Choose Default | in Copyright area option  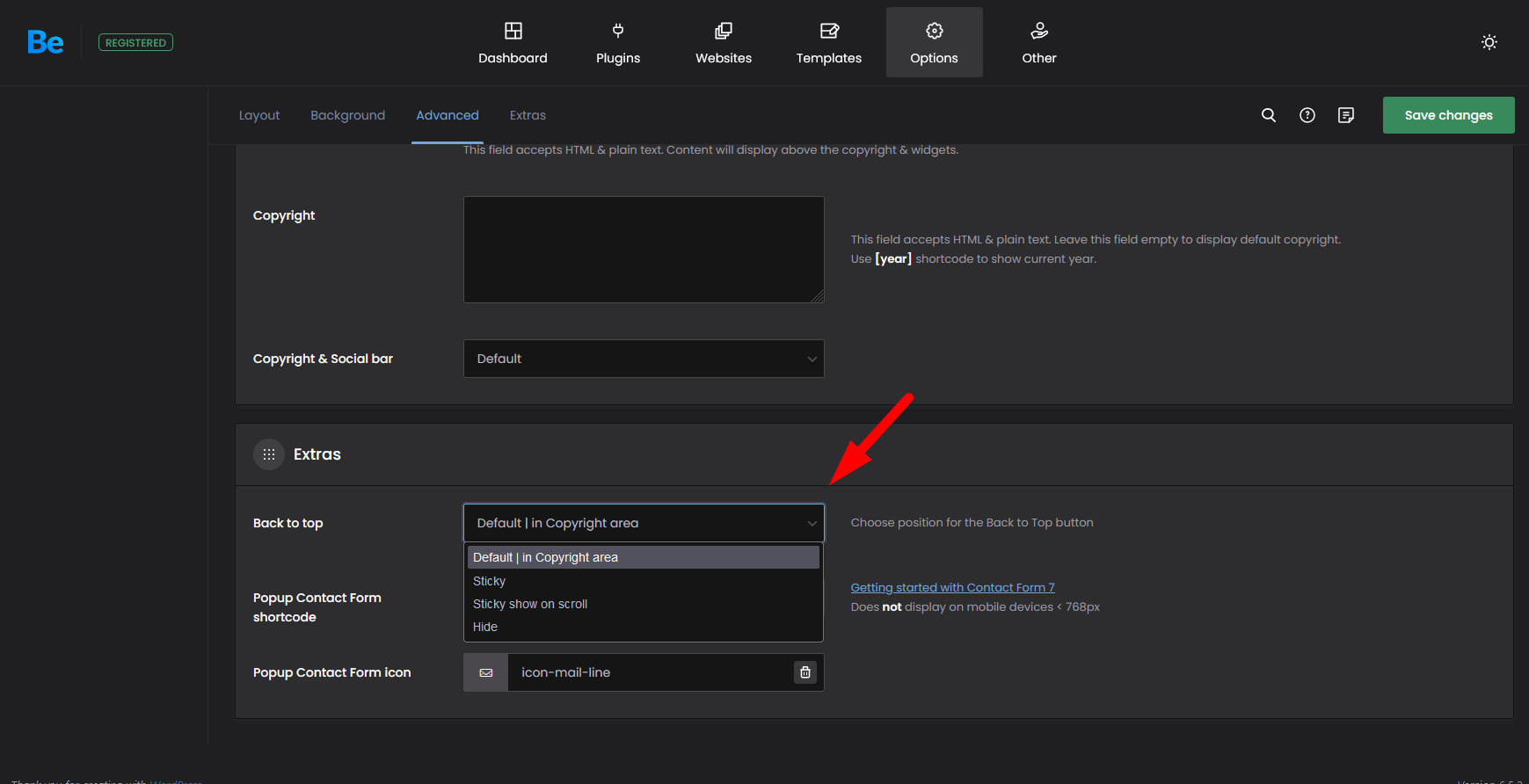point(644,557)
